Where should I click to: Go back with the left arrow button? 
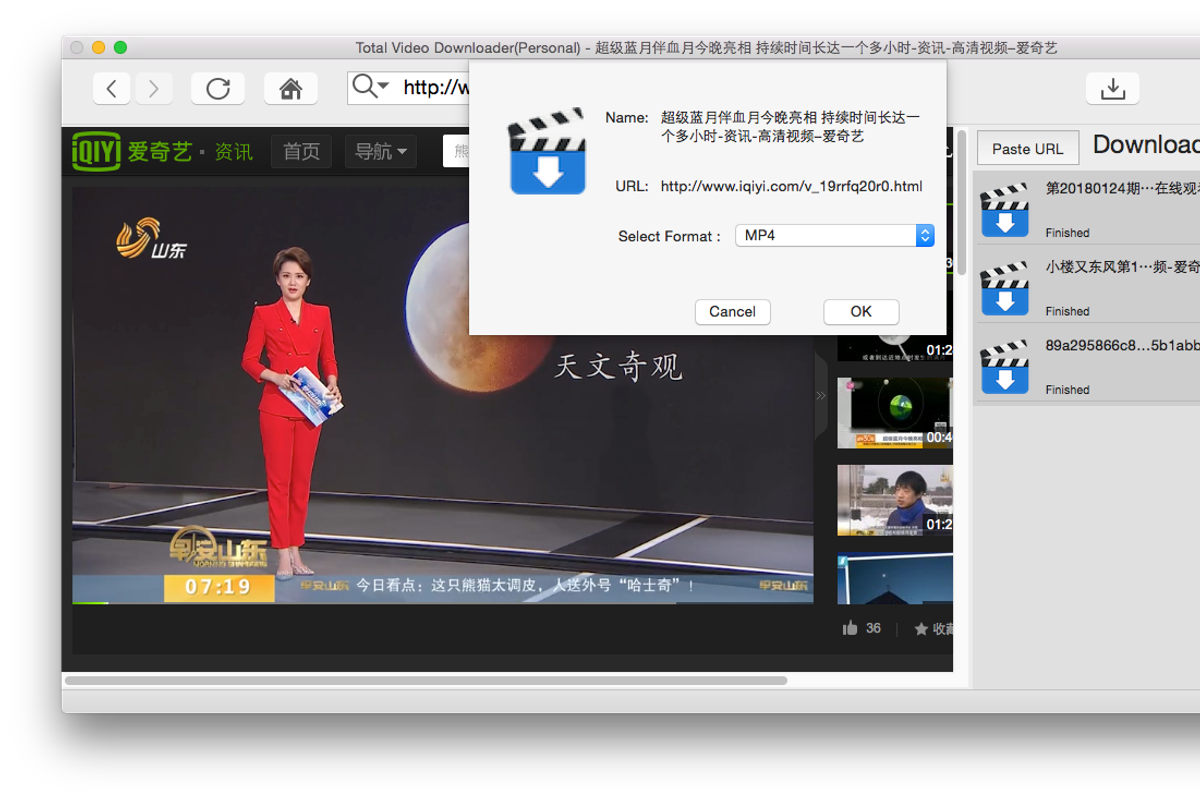(112, 88)
